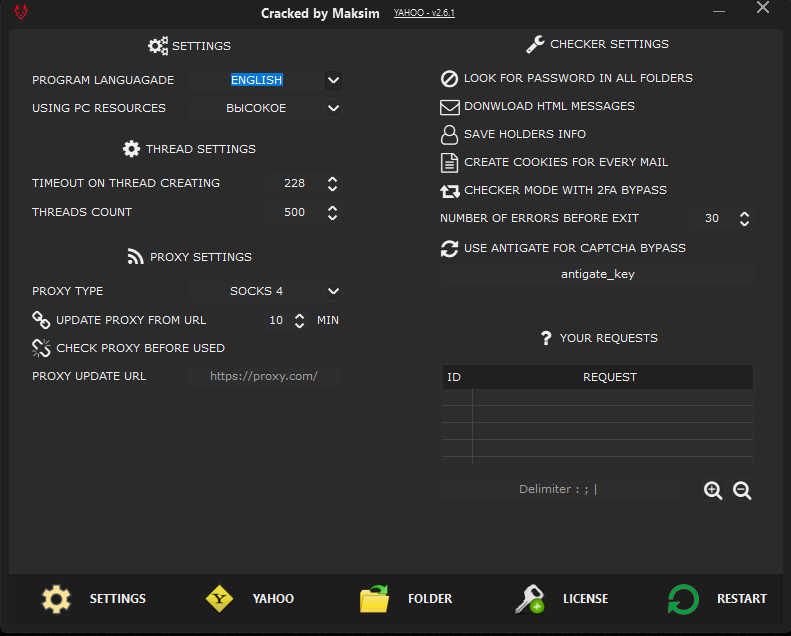Screen dimensions: 791x636
Task: Click the YAHOO - v2.6.1 link
Action: coord(424,13)
